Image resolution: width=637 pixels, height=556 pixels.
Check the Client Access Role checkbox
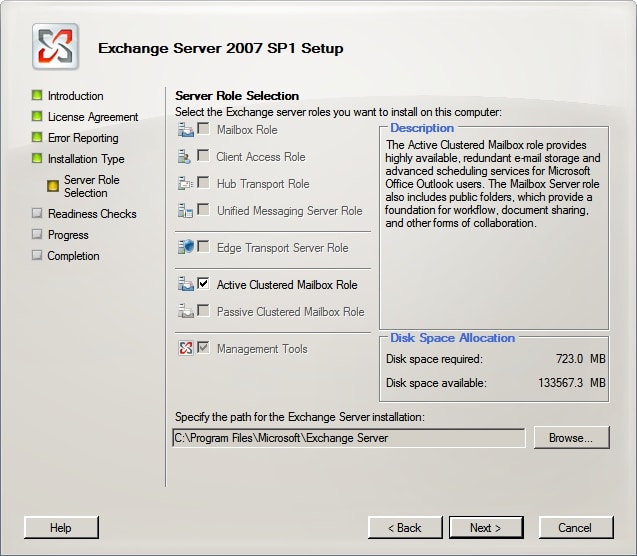click(x=203, y=156)
